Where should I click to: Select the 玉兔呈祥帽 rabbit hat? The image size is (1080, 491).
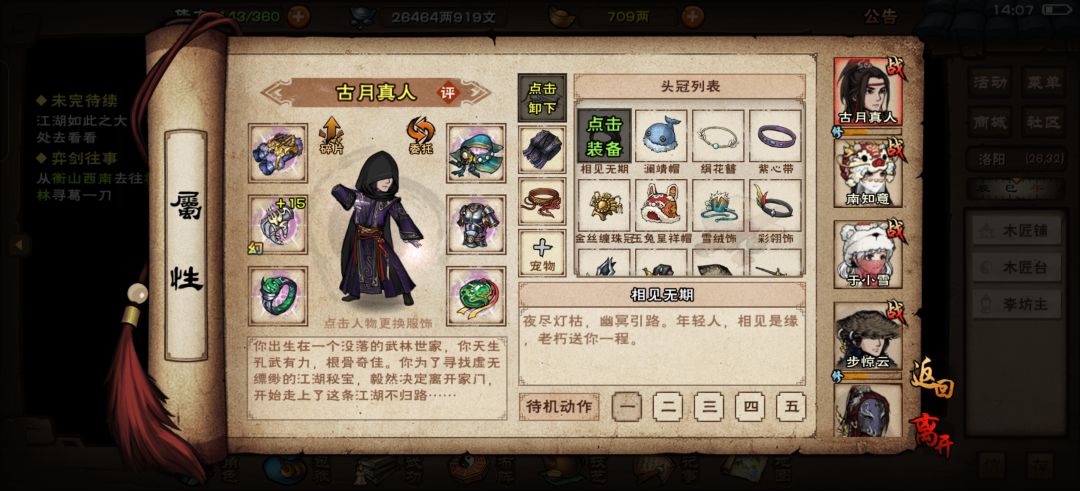pos(661,205)
